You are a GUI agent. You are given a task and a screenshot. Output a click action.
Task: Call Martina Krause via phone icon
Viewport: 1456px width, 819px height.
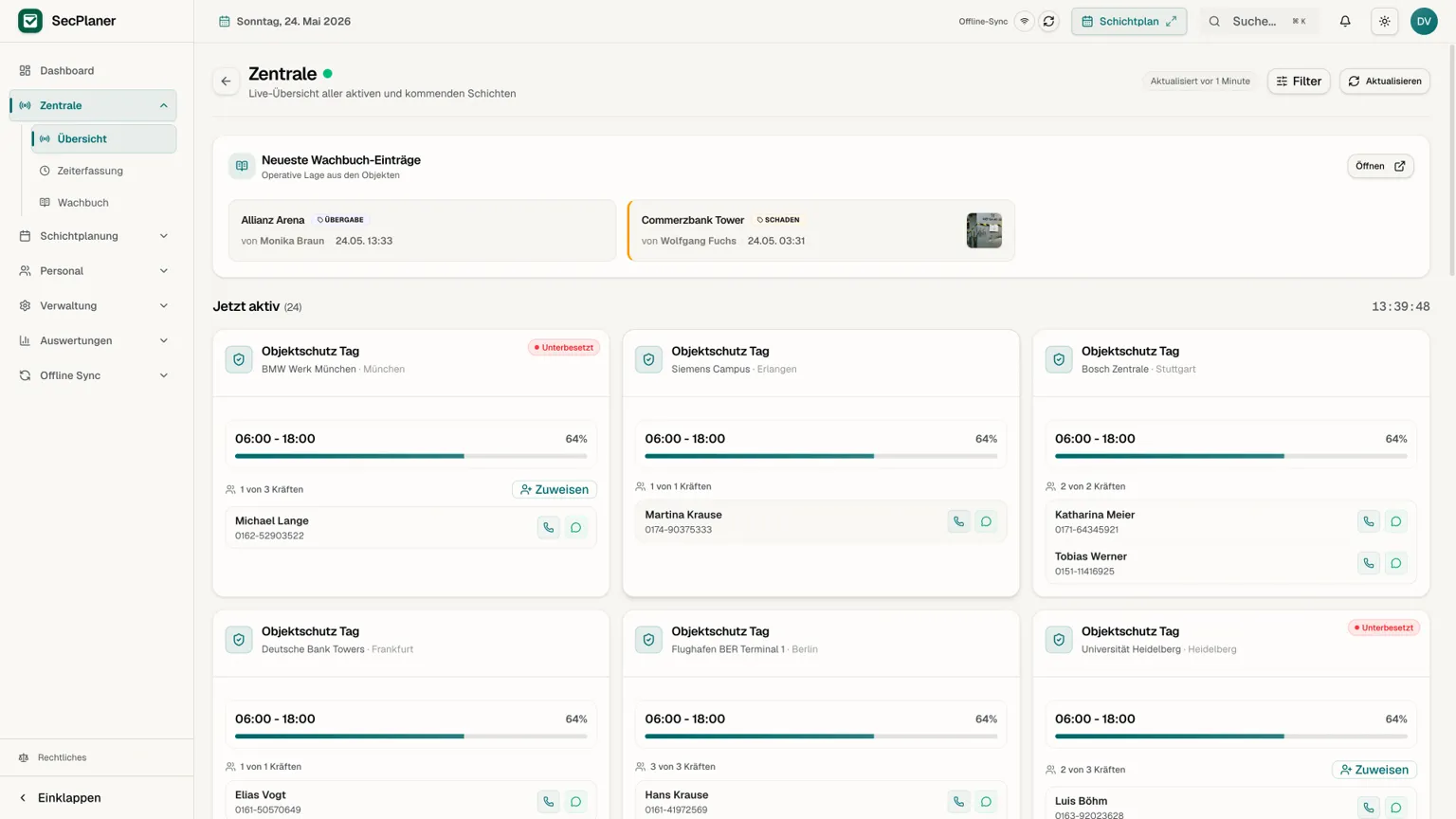[959, 521]
